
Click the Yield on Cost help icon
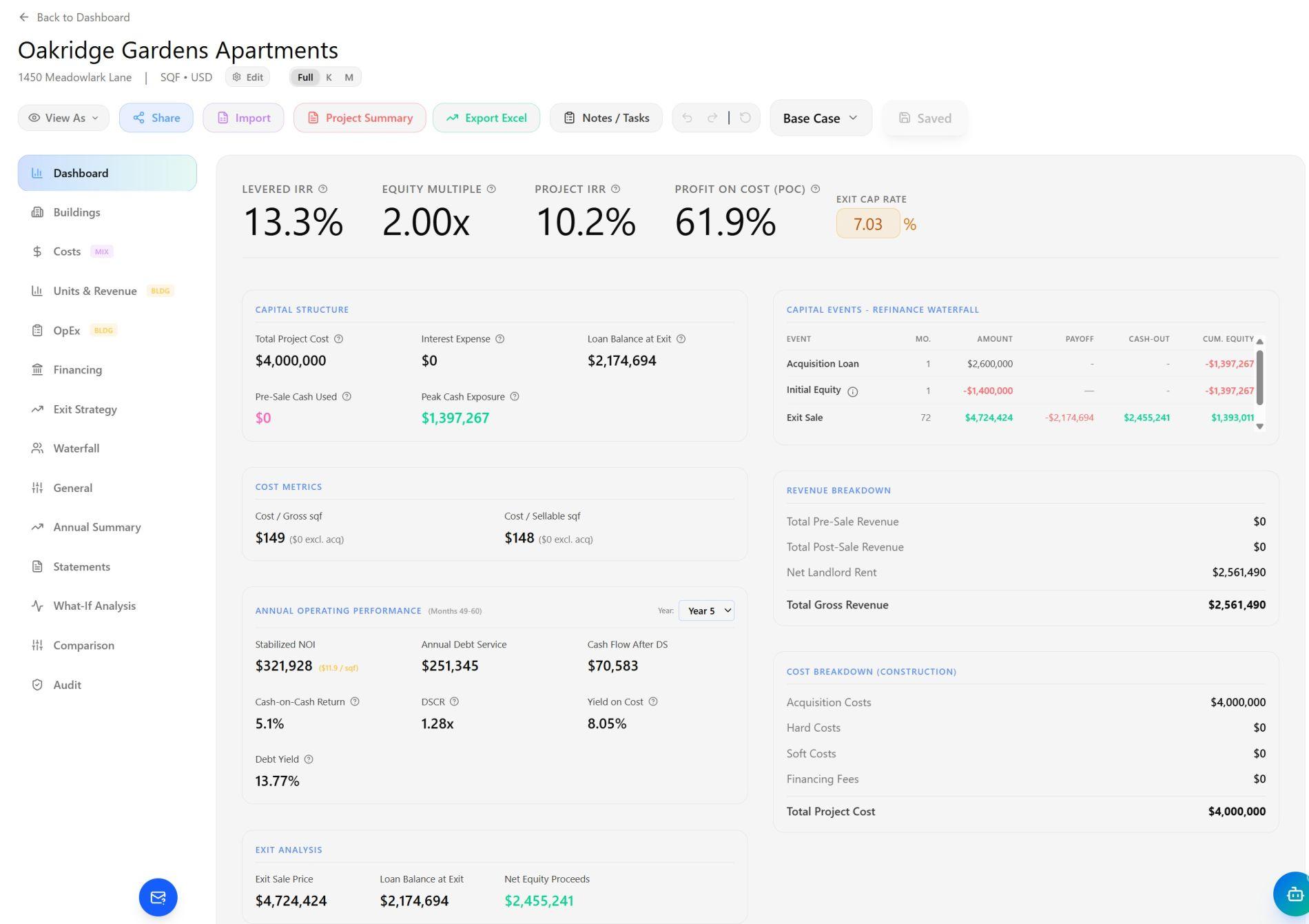pyautogui.click(x=653, y=702)
